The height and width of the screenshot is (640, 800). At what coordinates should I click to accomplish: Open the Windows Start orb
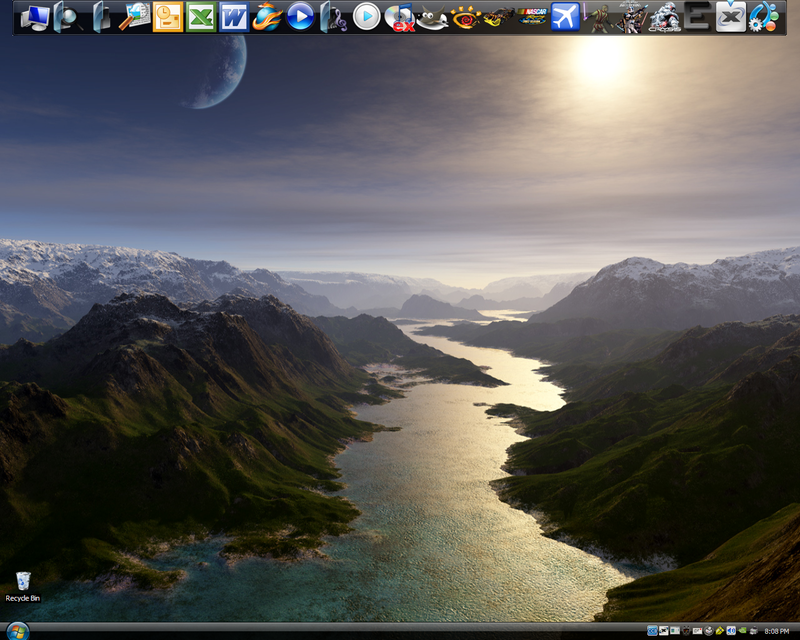18,632
